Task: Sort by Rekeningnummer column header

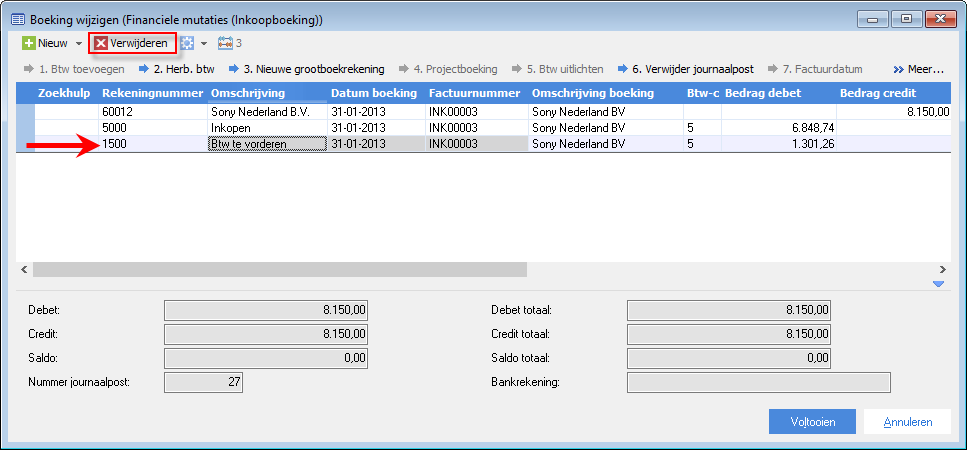Action: point(152,93)
